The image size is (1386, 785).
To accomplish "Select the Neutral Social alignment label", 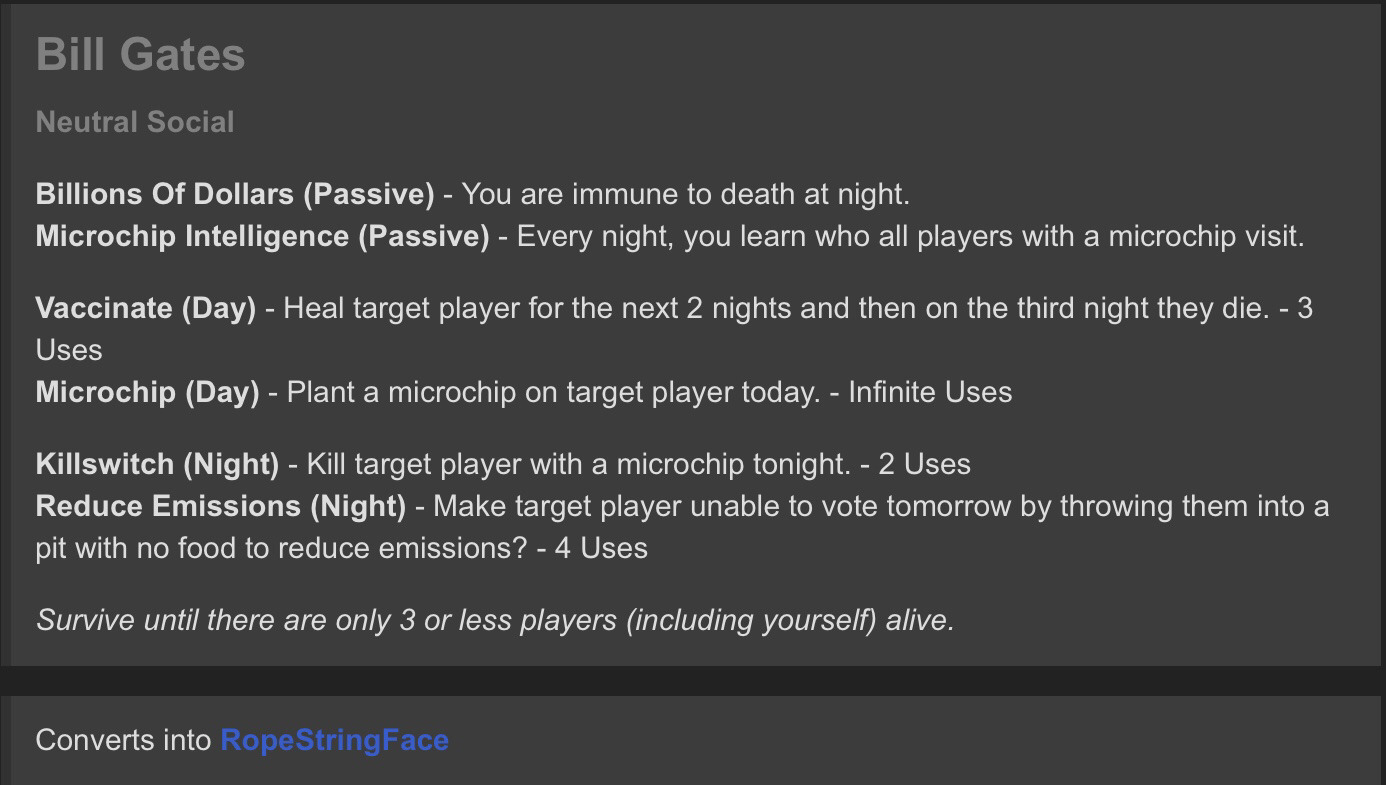I will [x=135, y=122].
